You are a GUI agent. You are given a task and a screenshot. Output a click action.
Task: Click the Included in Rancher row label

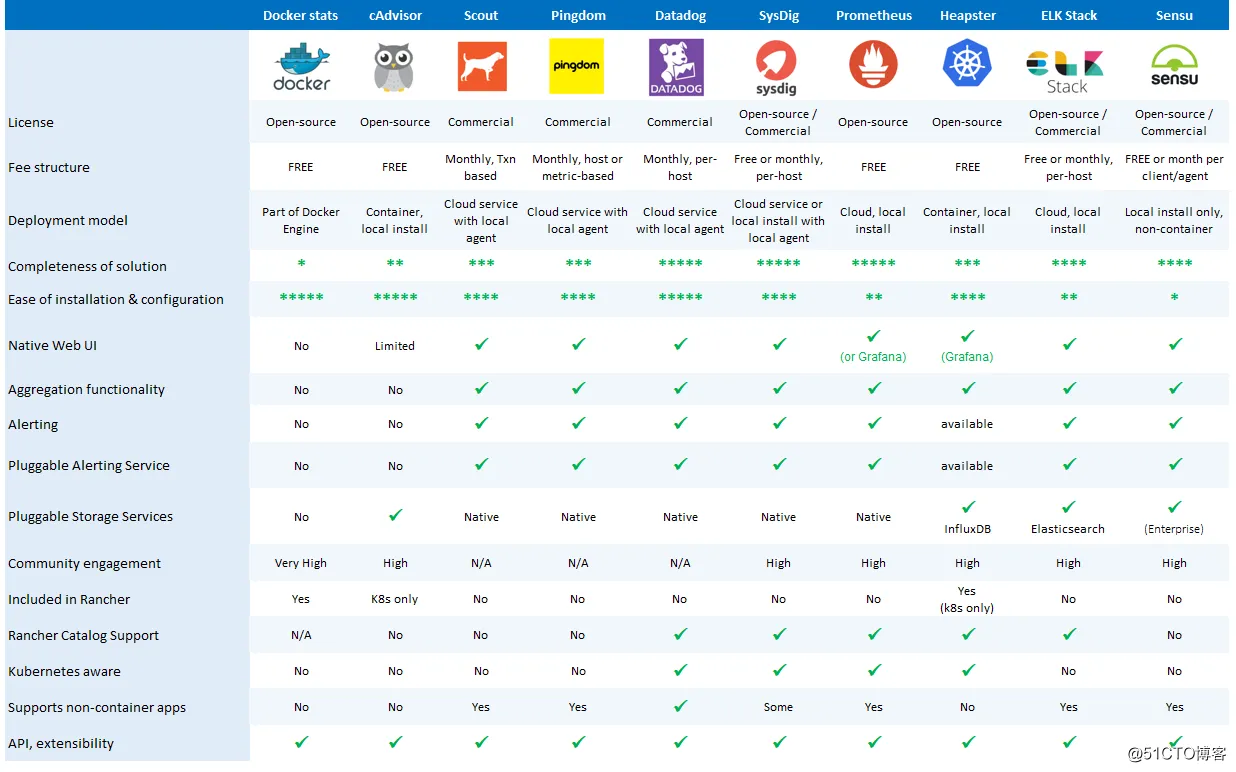point(69,599)
